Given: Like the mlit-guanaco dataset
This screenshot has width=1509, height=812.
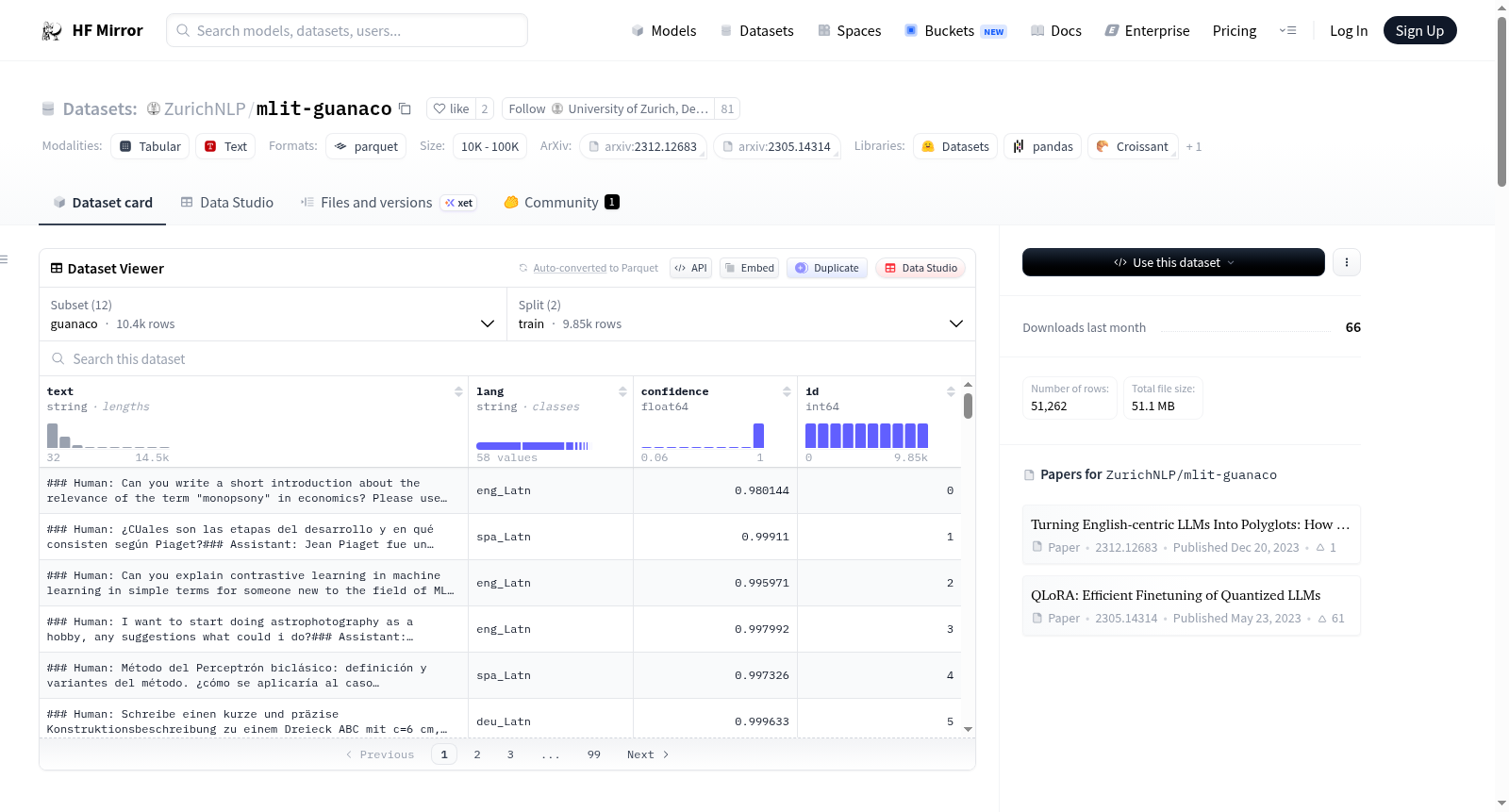Looking at the screenshot, I should pyautogui.click(x=451, y=108).
